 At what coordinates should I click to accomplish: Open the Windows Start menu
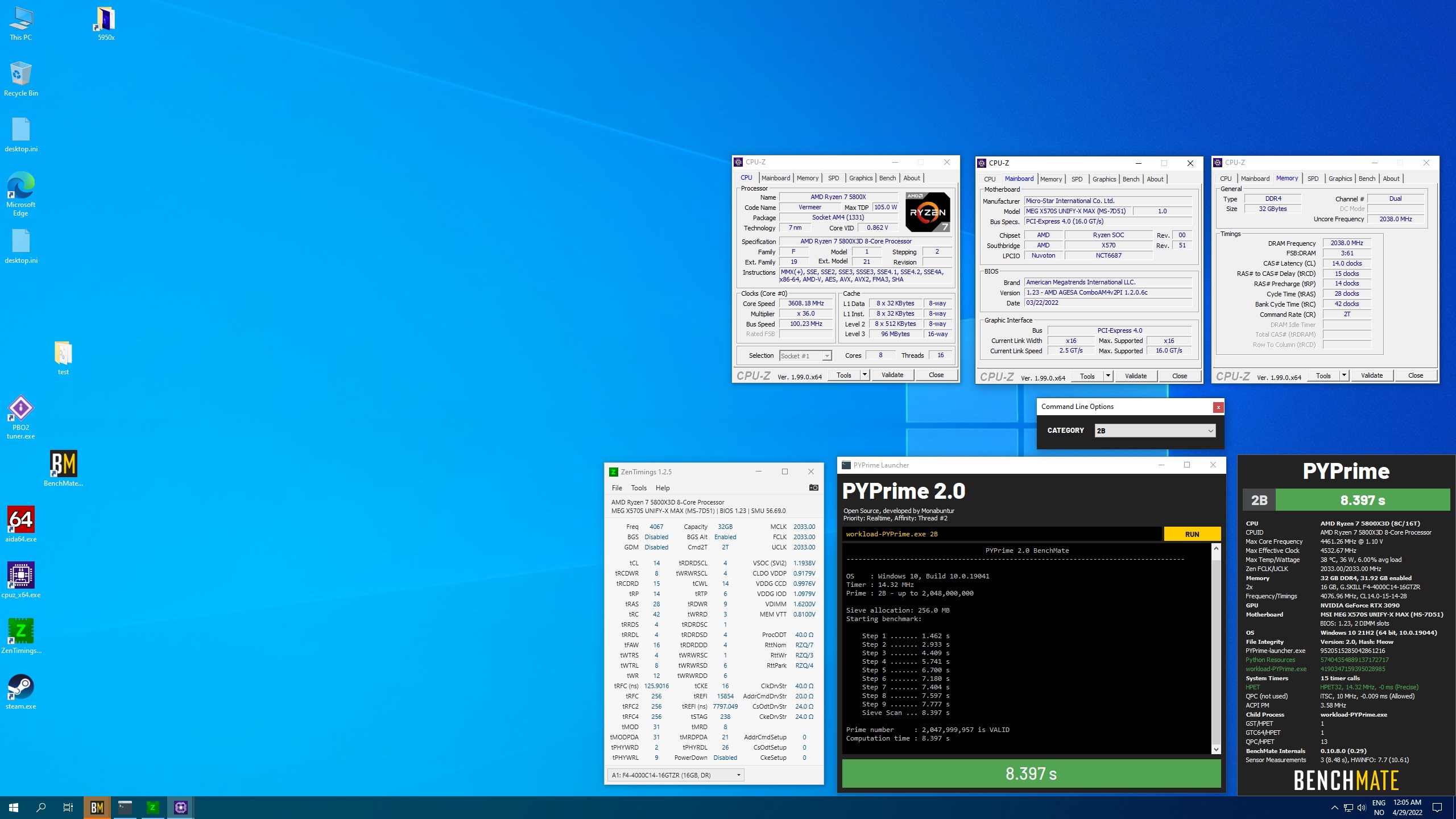coord(14,807)
